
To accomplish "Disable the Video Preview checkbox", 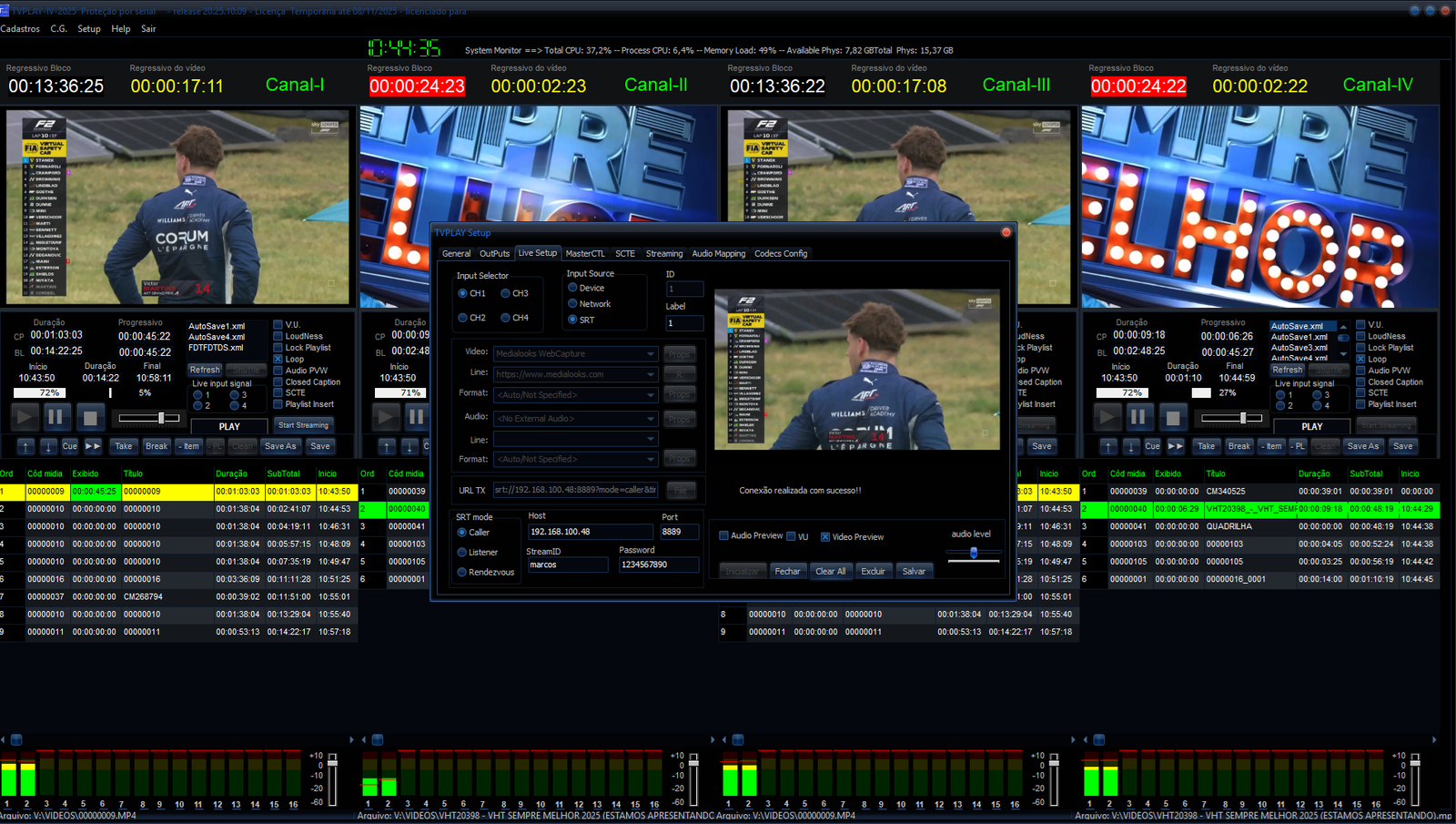I will coord(825,536).
